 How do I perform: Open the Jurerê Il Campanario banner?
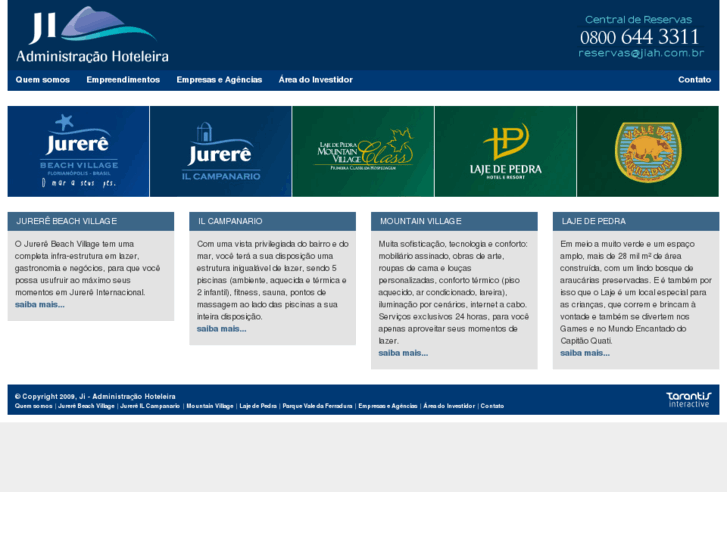tap(221, 151)
